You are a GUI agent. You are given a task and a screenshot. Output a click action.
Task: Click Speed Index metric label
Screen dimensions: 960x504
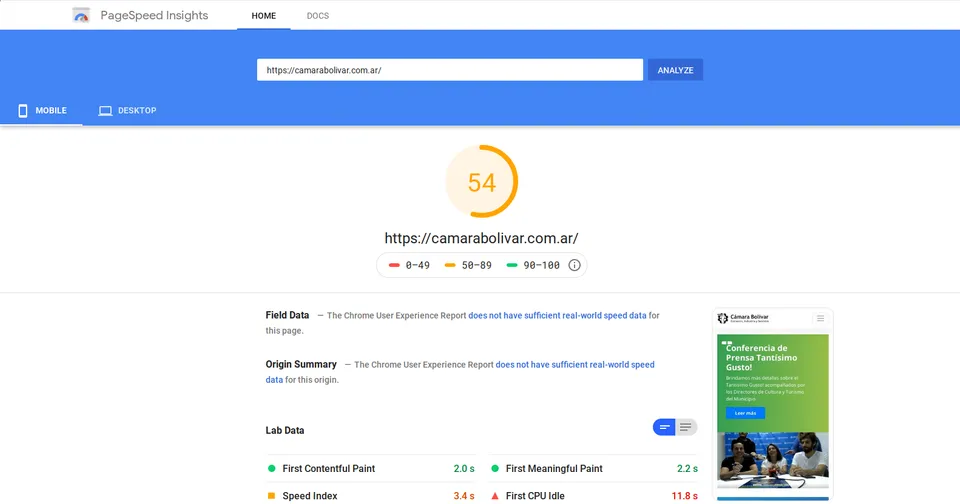point(310,495)
